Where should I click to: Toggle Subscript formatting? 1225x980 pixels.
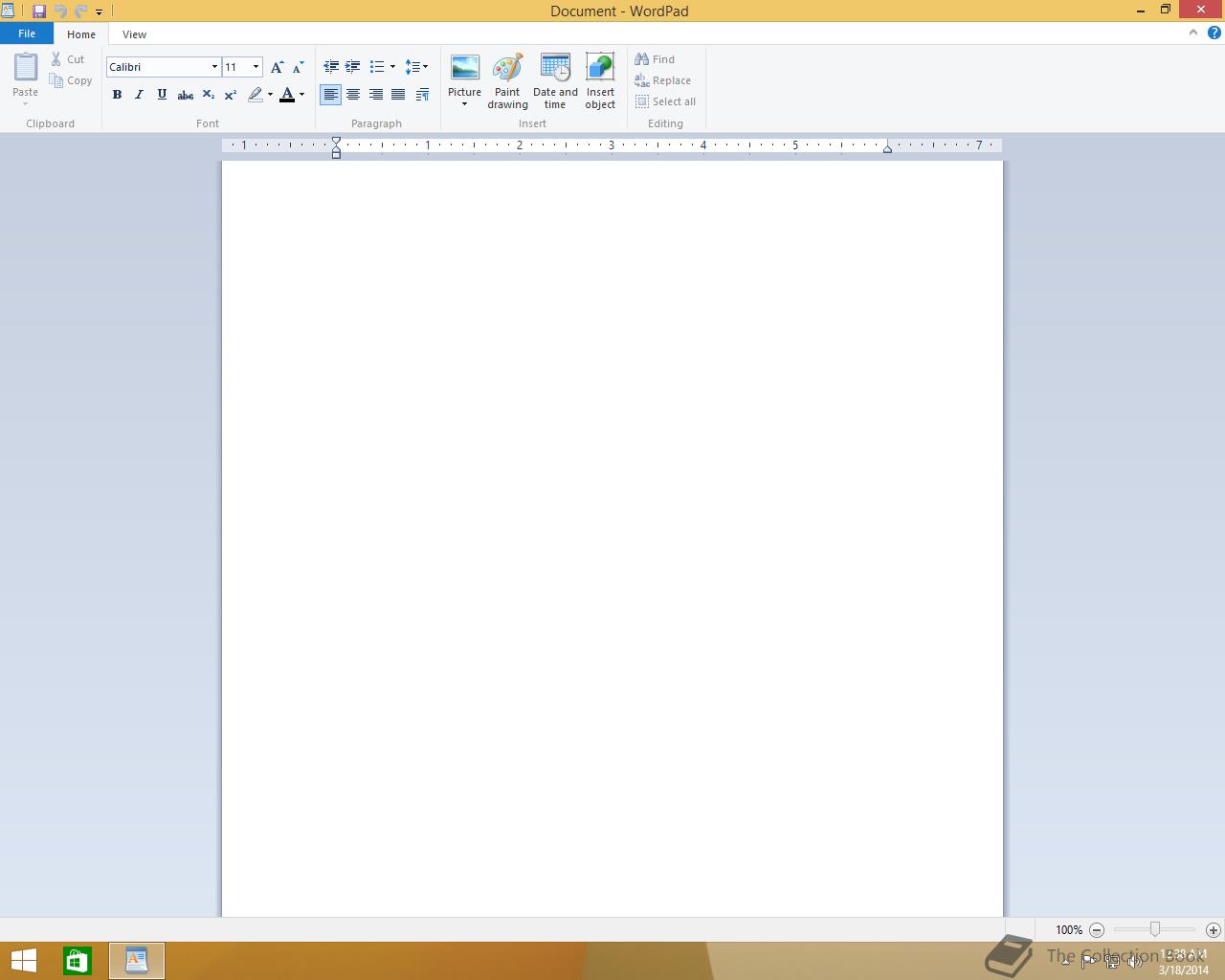tap(208, 95)
